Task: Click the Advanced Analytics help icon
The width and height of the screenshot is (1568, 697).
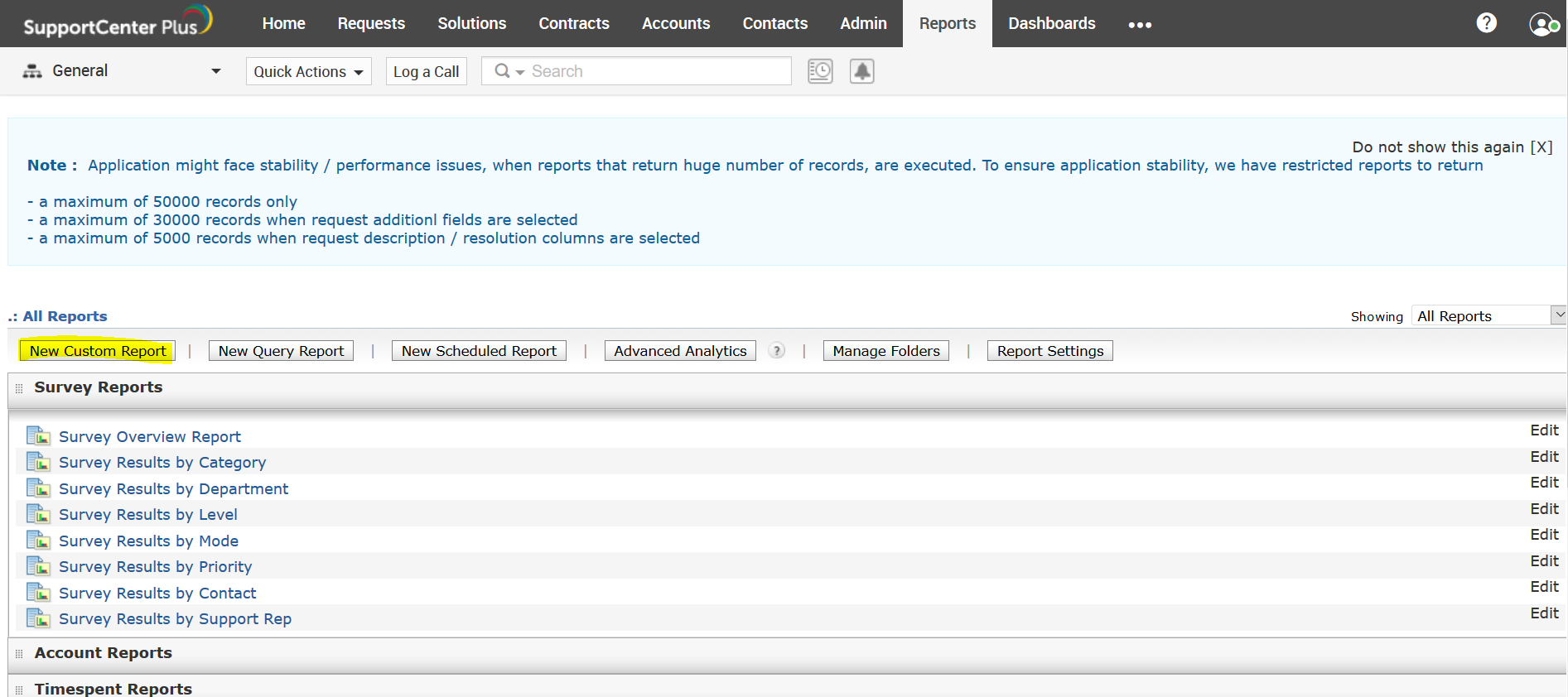Action: click(776, 351)
